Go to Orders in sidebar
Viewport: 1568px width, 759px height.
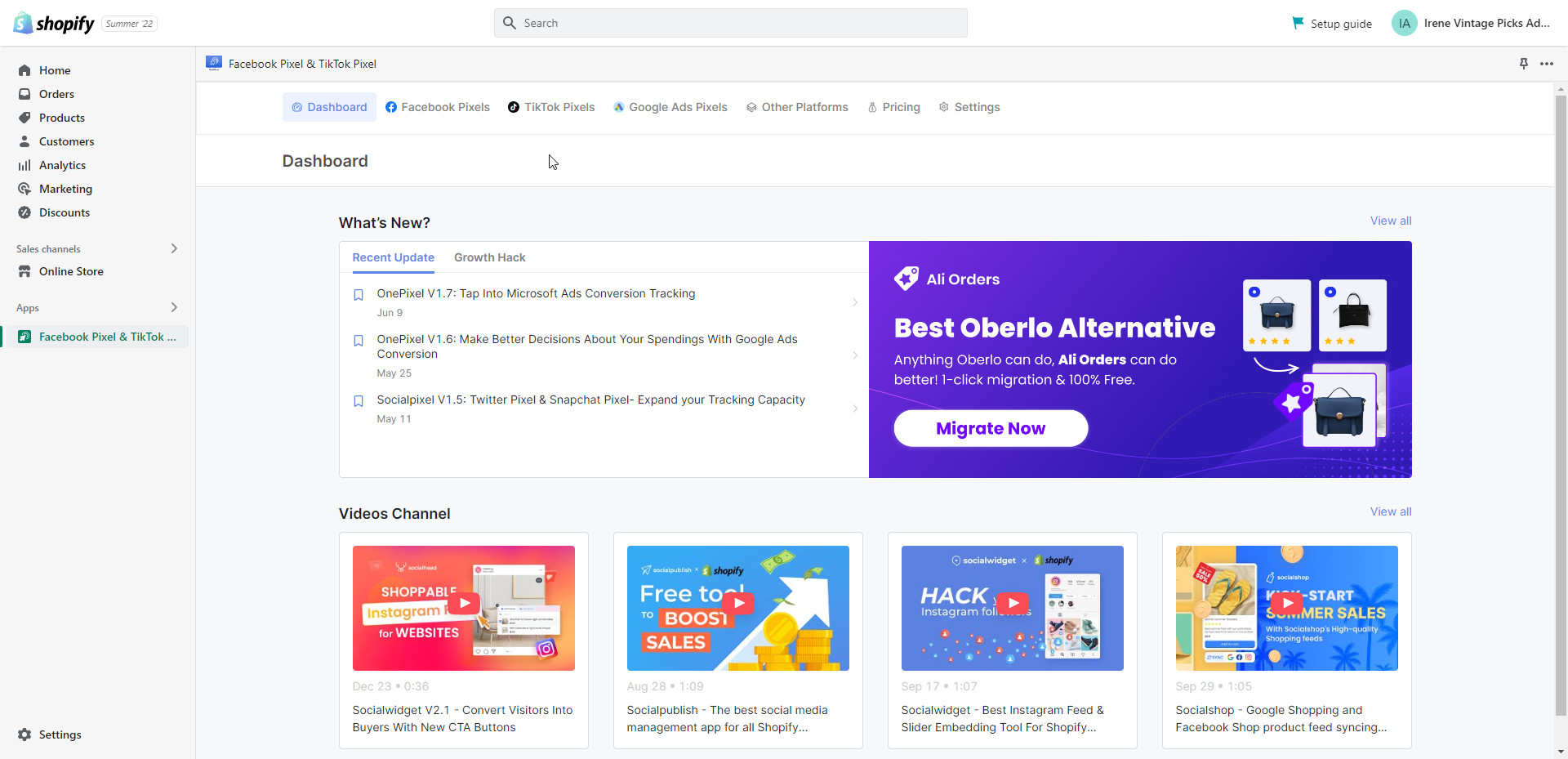click(56, 94)
